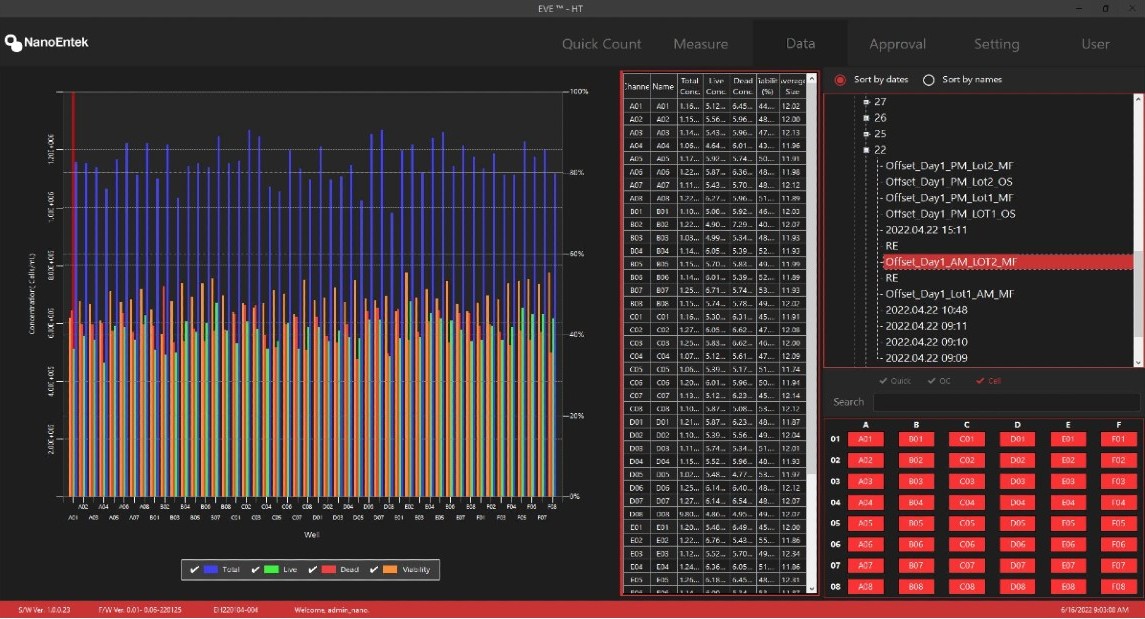
Task: Click the status bar date and time
Action: [x=1094, y=610]
